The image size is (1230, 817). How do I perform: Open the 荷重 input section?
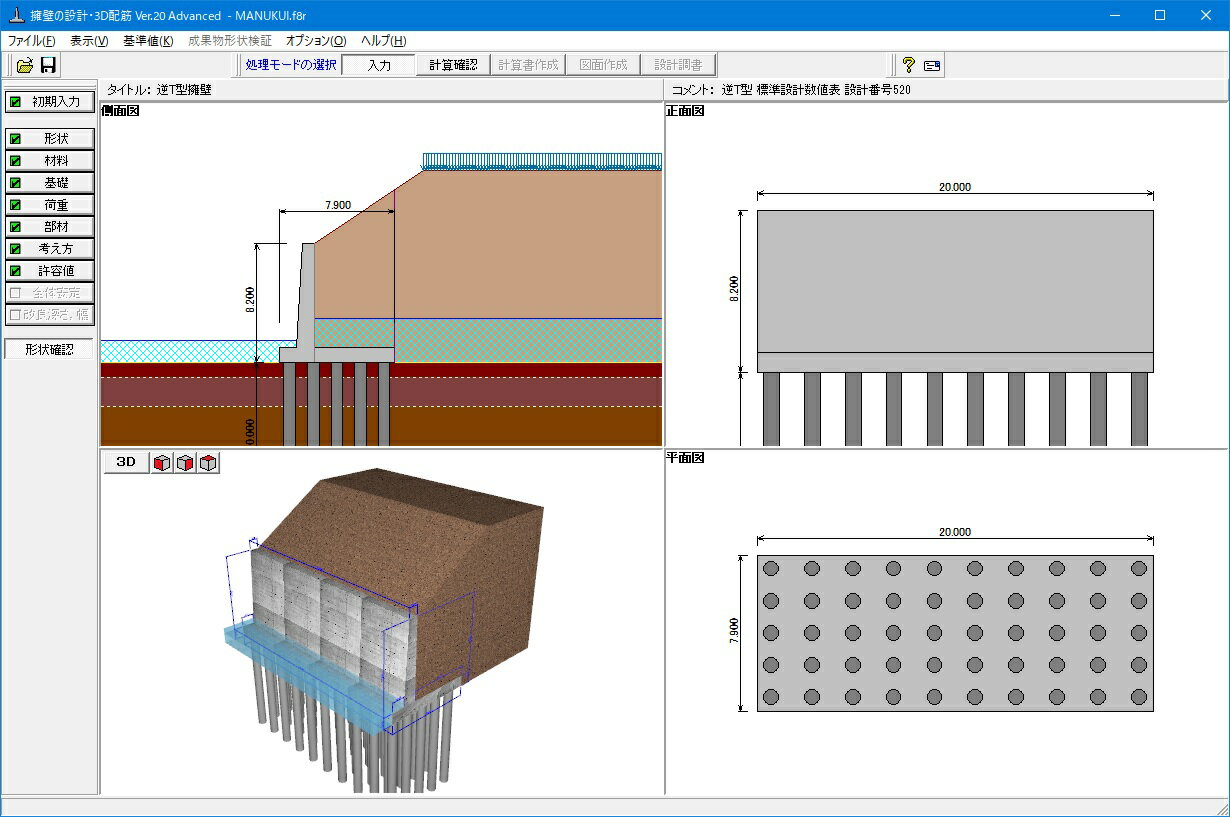(50, 204)
